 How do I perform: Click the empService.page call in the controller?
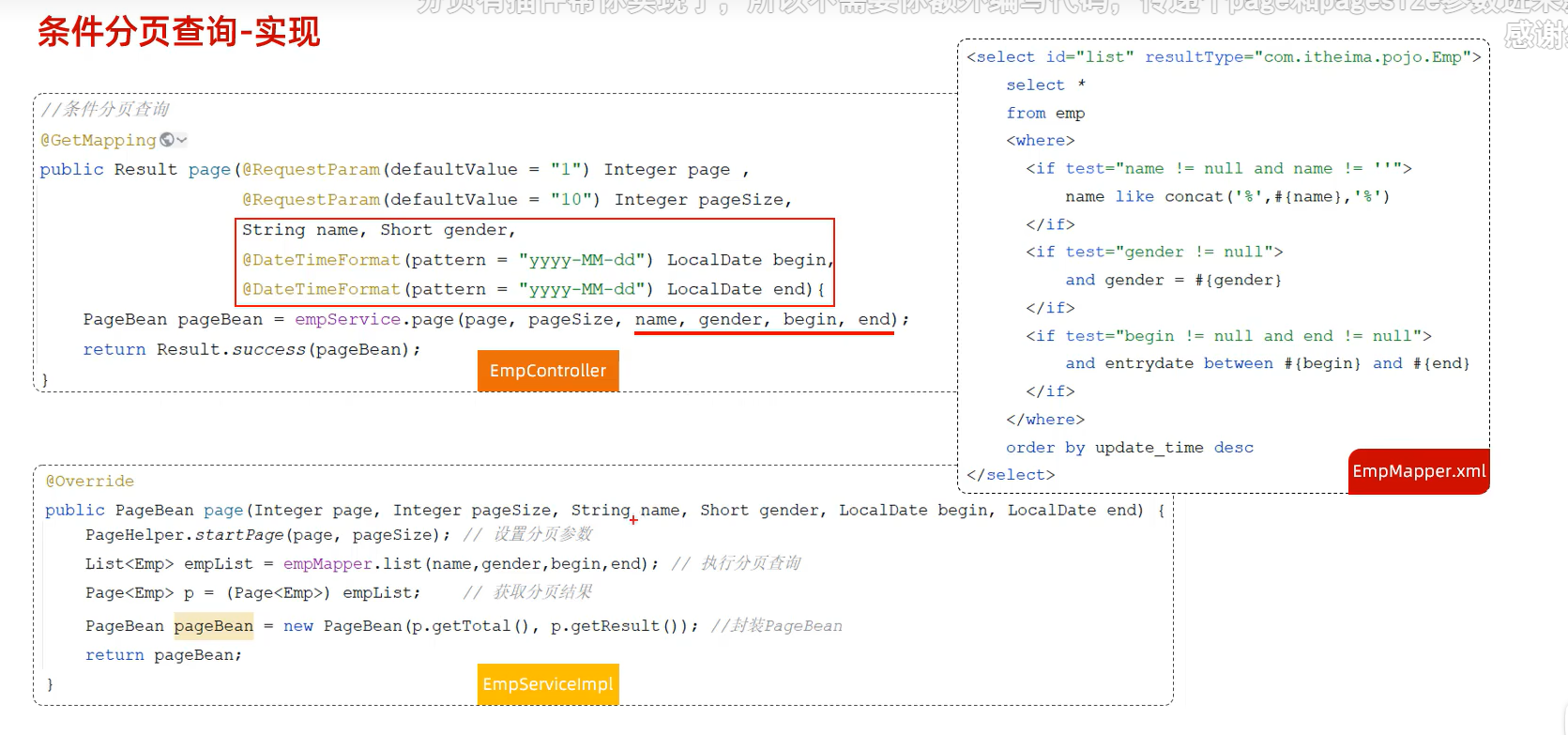click(x=601, y=319)
